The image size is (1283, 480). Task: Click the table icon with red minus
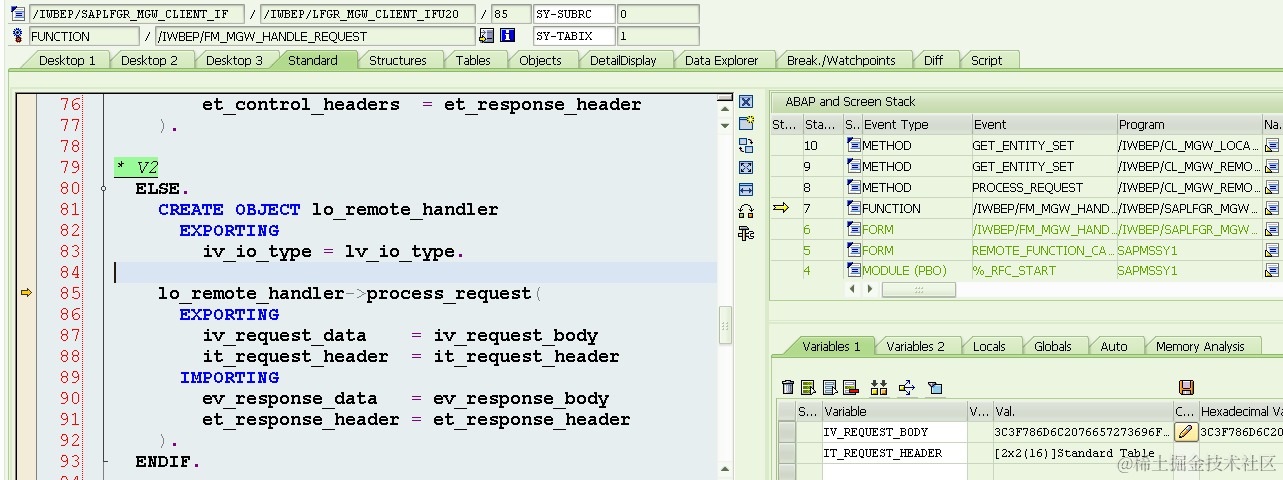click(x=851, y=388)
